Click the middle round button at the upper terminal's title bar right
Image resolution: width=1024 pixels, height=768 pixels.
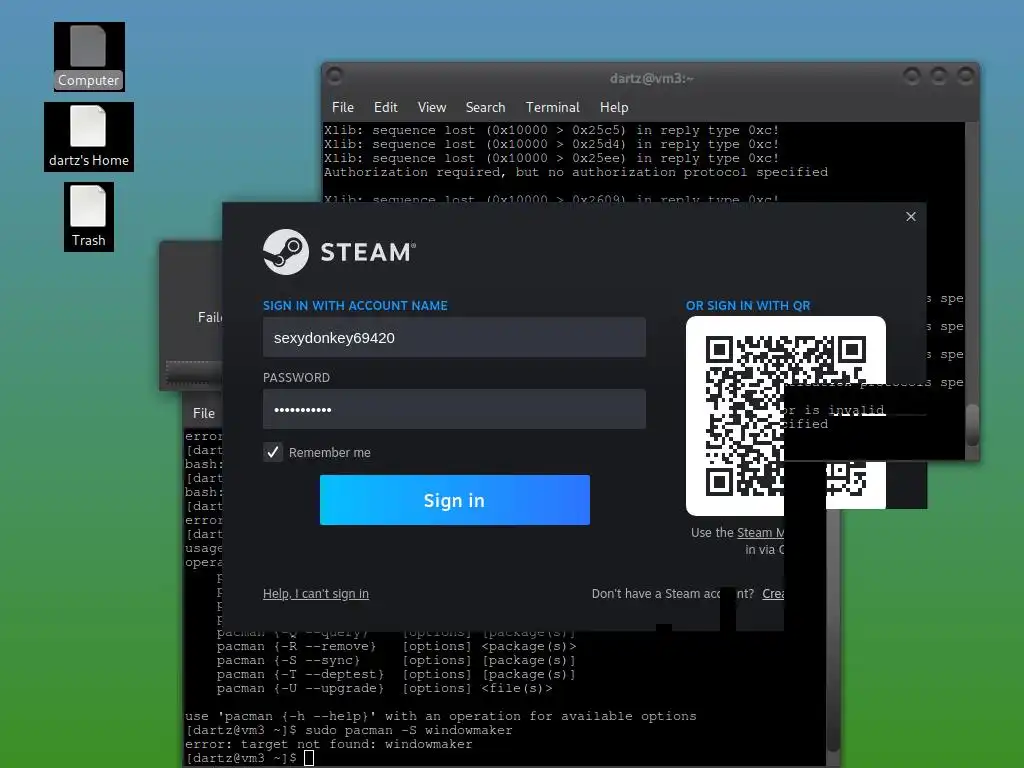(938, 76)
